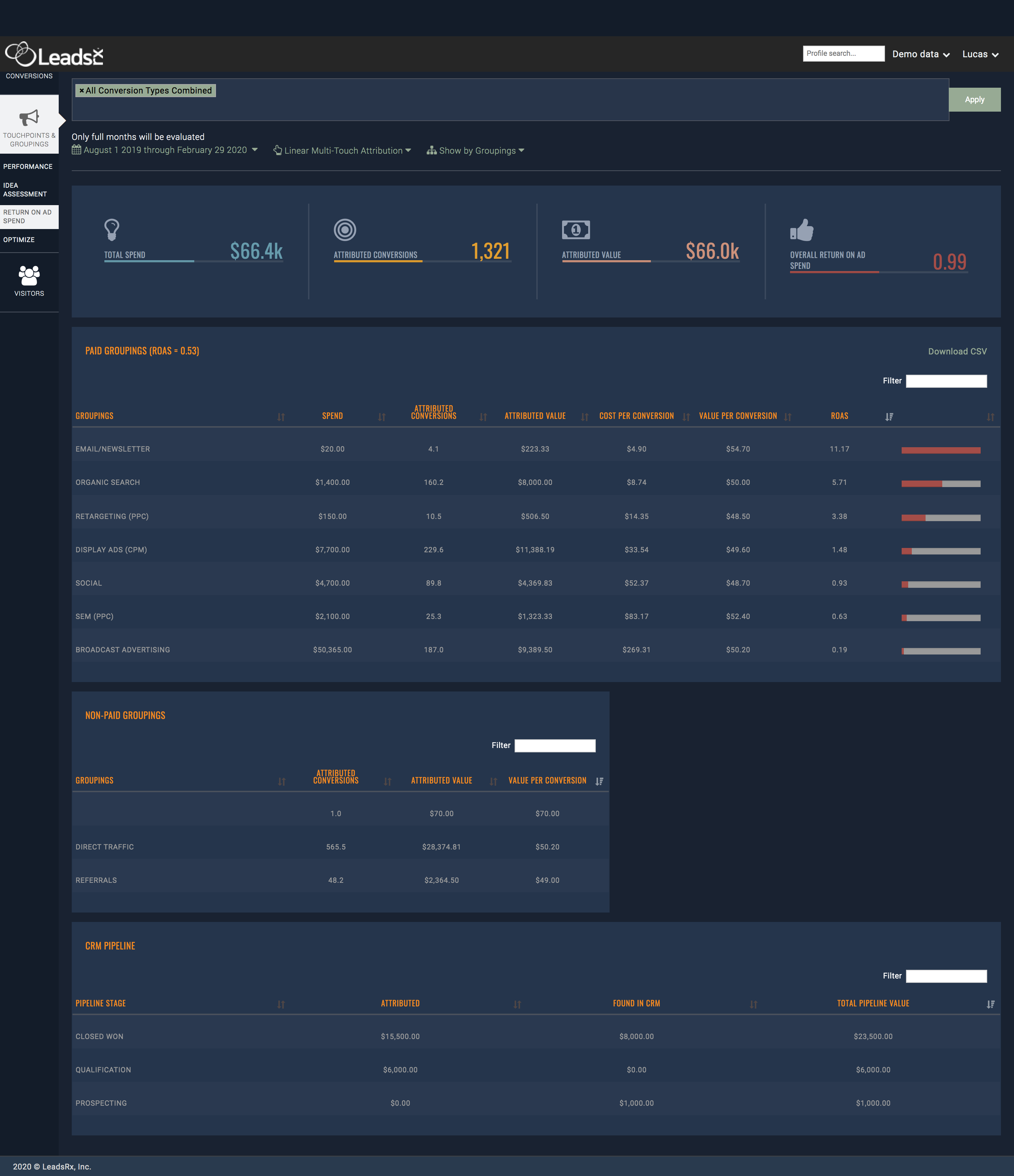The image size is (1014, 1176).
Task: Sort non-paid table by Groupings
Action: click(282, 782)
